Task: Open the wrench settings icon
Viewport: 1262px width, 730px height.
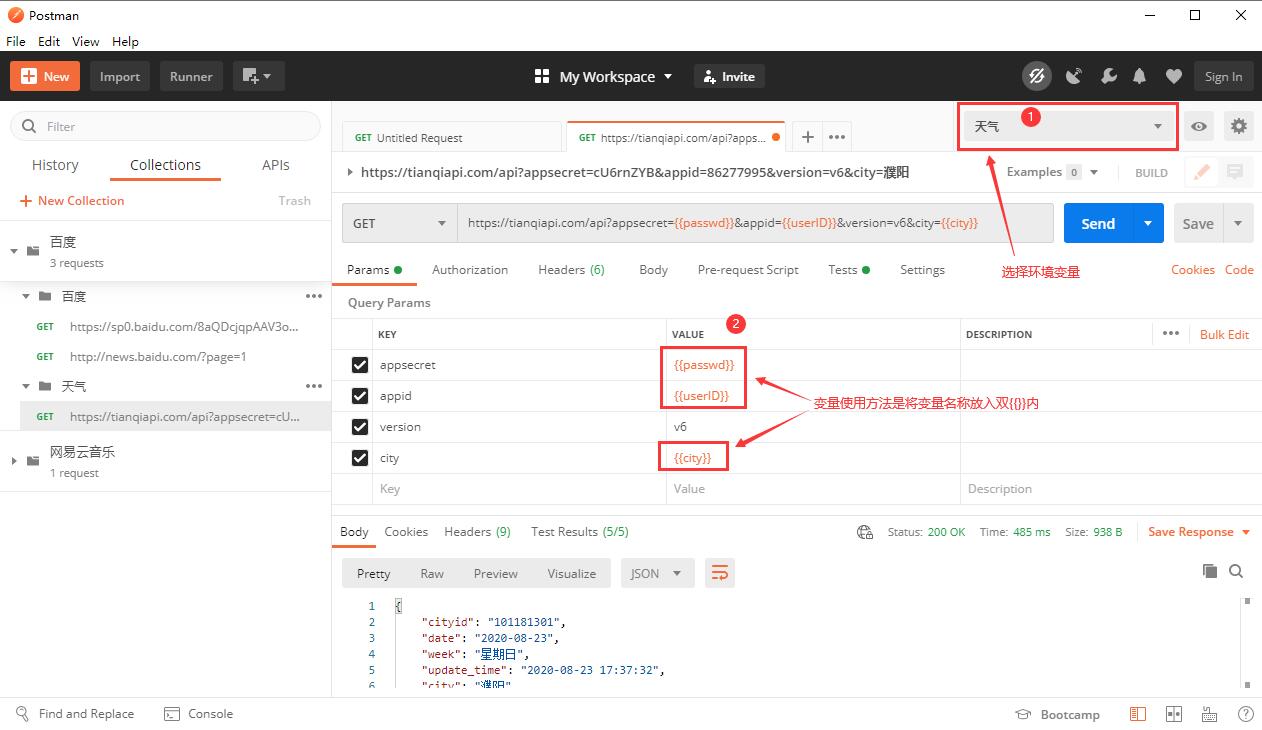Action: click(1108, 76)
